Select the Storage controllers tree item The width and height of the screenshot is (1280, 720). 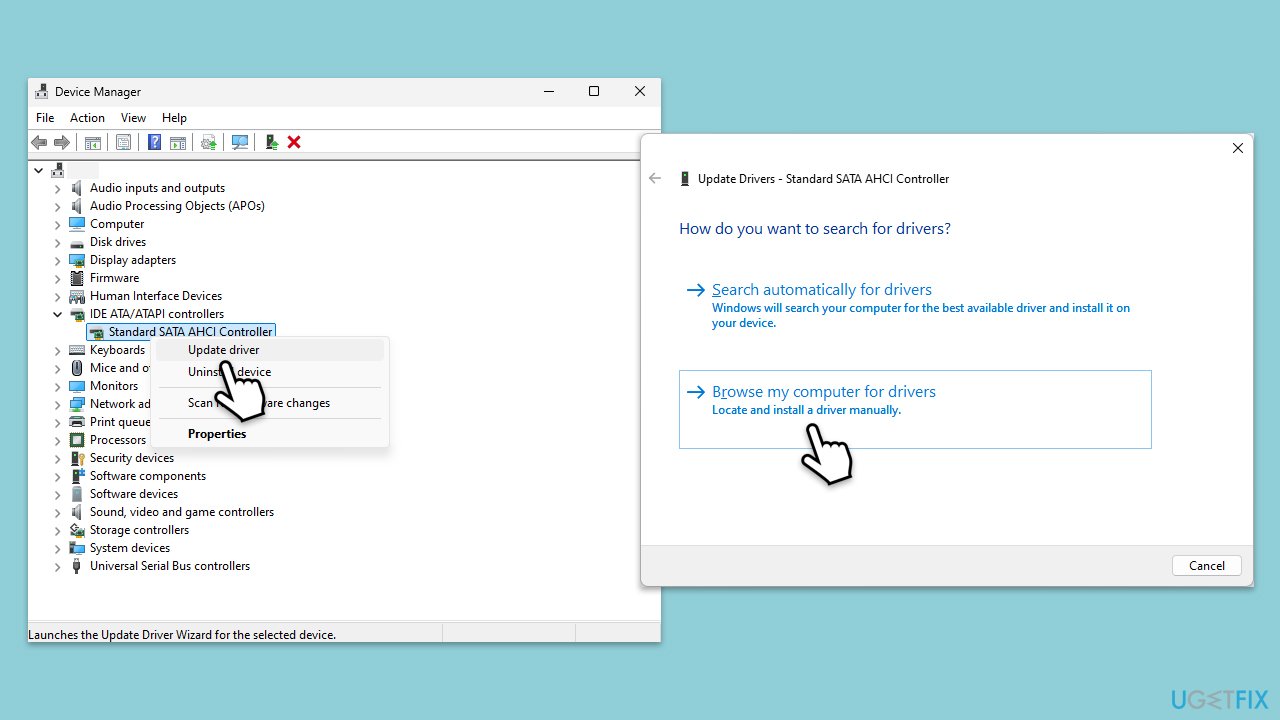139,530
